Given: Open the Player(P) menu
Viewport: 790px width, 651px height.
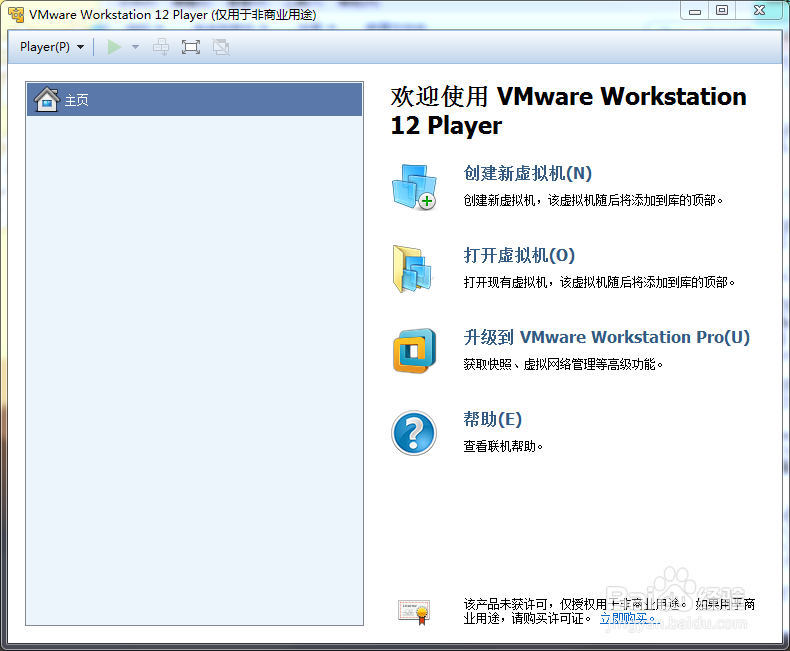Looking at the screenshot, I should point(51,47).
